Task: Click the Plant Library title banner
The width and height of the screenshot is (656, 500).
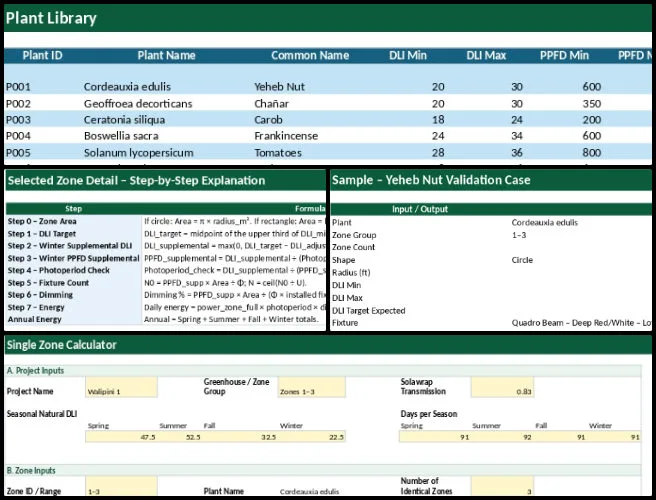Action: point(328,18)
